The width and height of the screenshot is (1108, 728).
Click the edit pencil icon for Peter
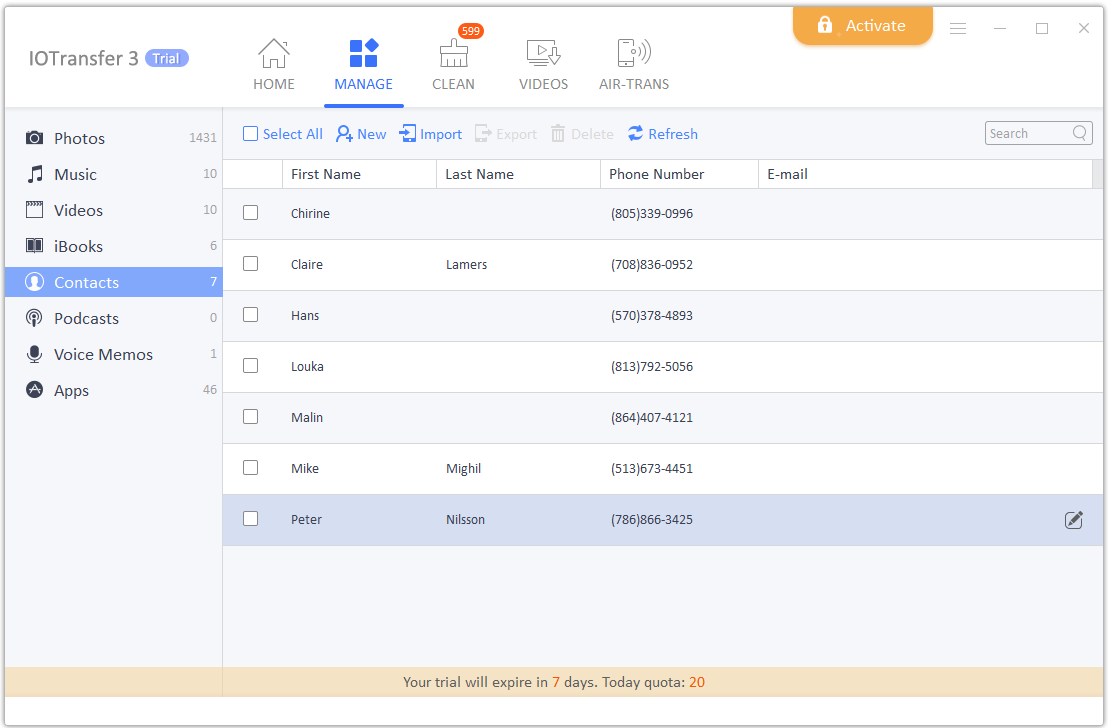pos(1073,520)
